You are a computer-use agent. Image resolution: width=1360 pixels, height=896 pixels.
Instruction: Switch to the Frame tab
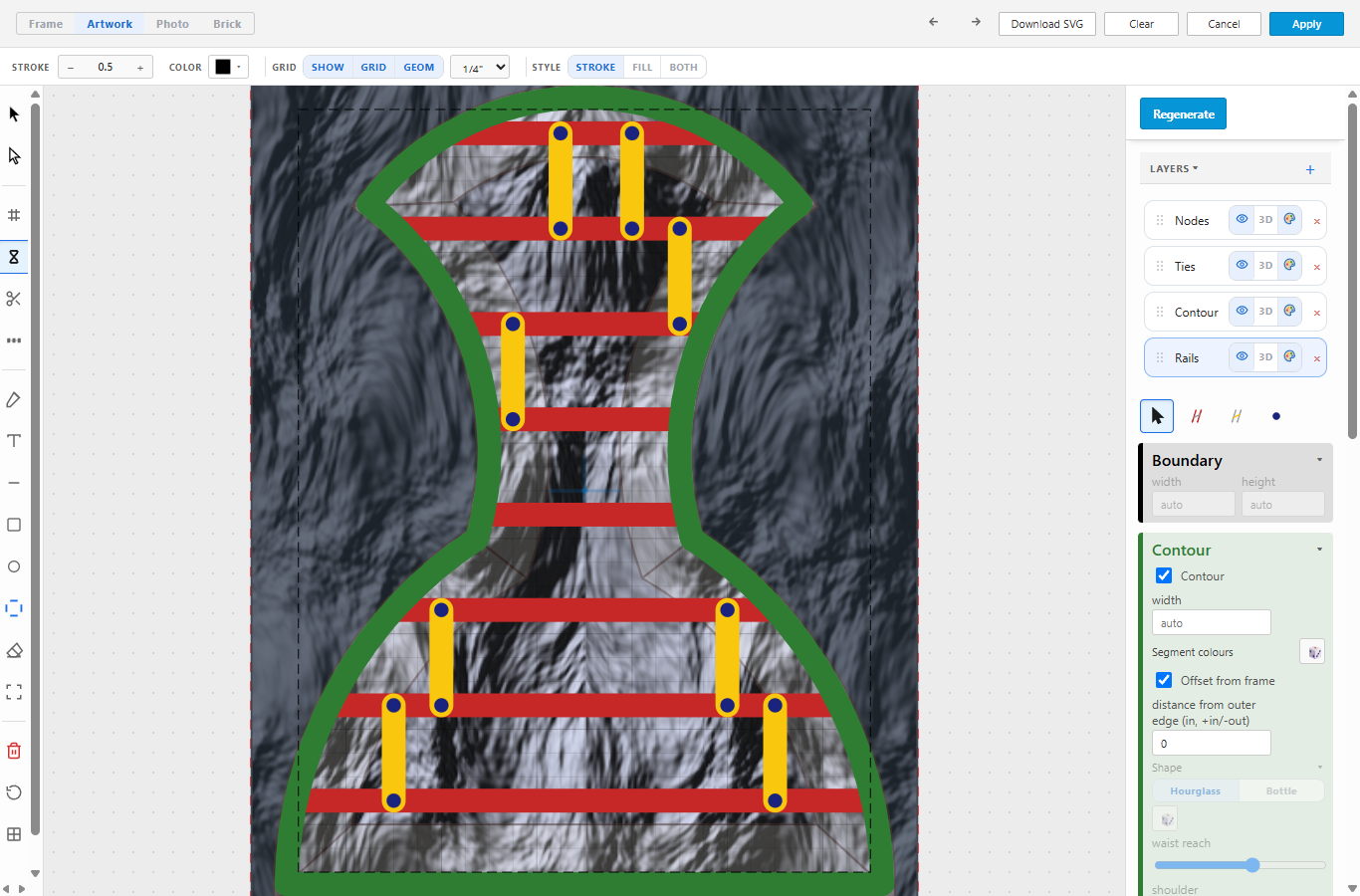pyautogui.click(x=46, y=24)
